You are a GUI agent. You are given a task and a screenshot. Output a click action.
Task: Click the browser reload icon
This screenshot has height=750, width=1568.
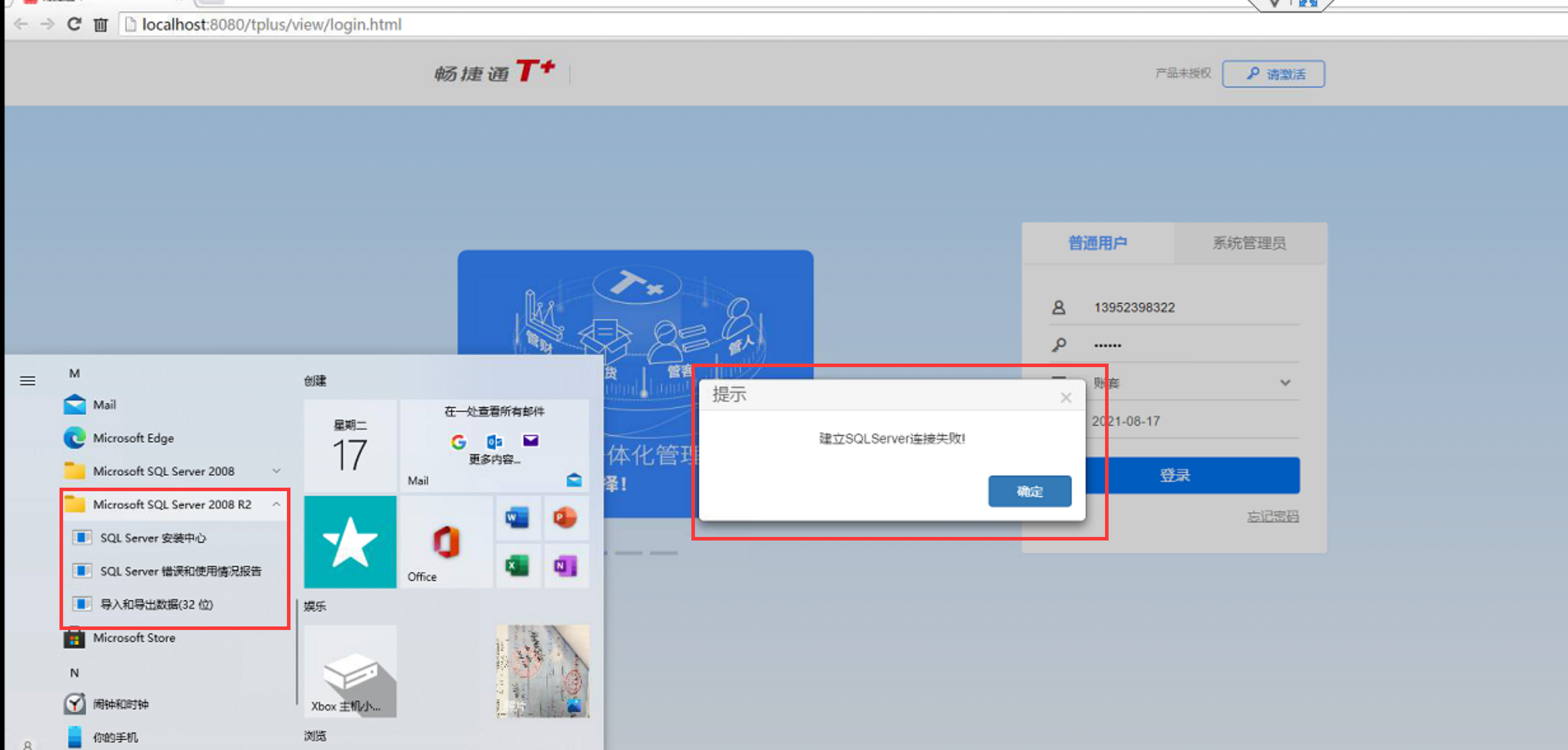(x=74, y=24)
